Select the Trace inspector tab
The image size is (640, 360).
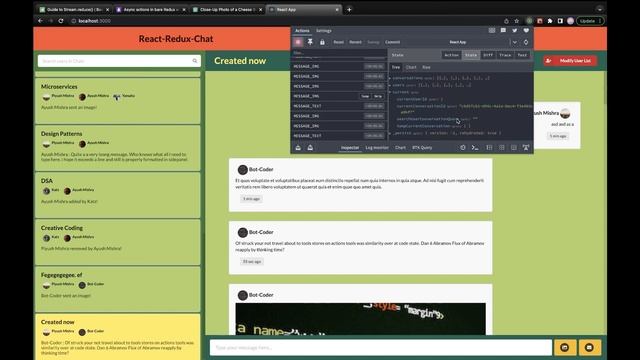coord(505,55)
